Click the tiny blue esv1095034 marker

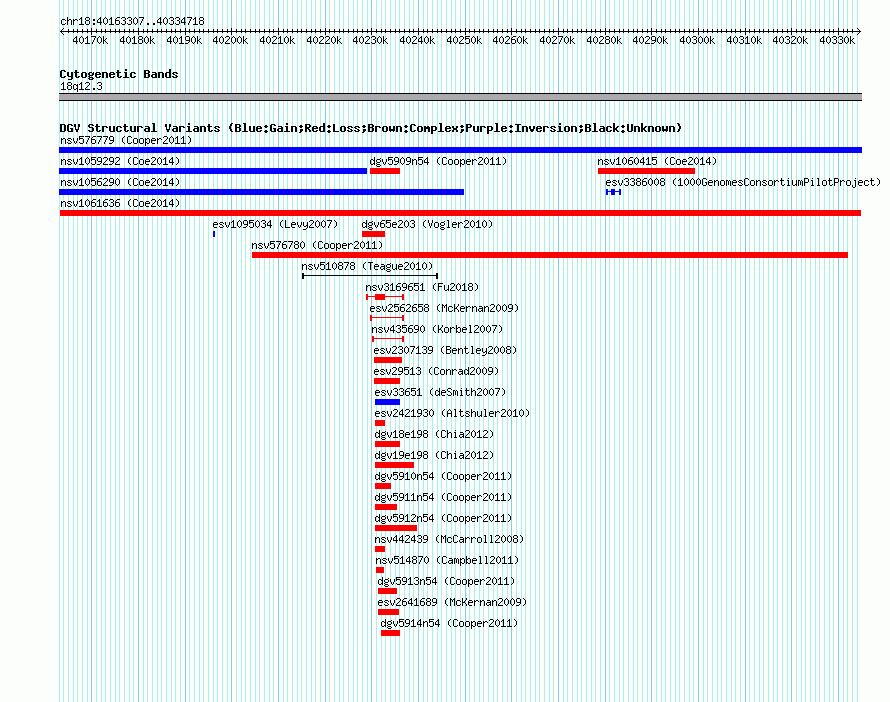pyautogui.click(x=214, y=234)
